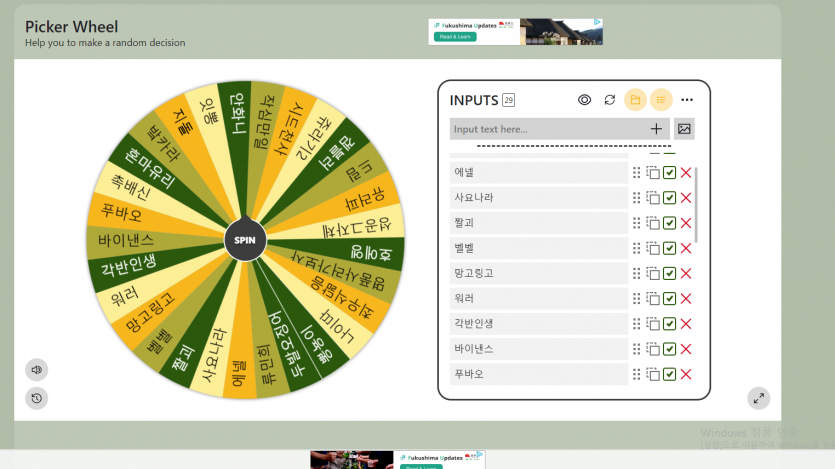Delete the 벨벨 input
This screenshot has height=469, width=835.
click(x=686, y=248)
